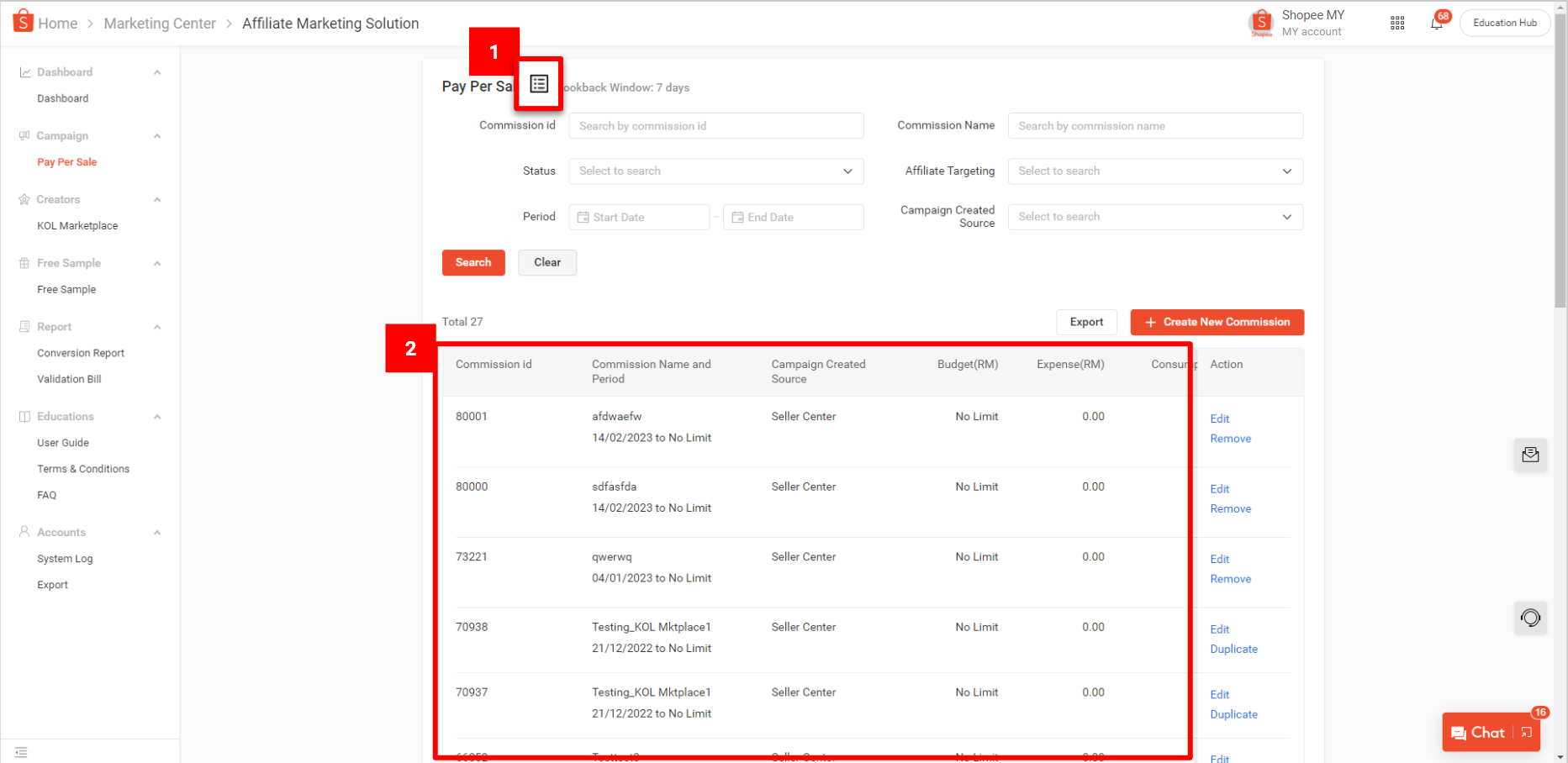
Task: Click the Campaign megaphone icon in the sidebar
Action: (25, 135)
